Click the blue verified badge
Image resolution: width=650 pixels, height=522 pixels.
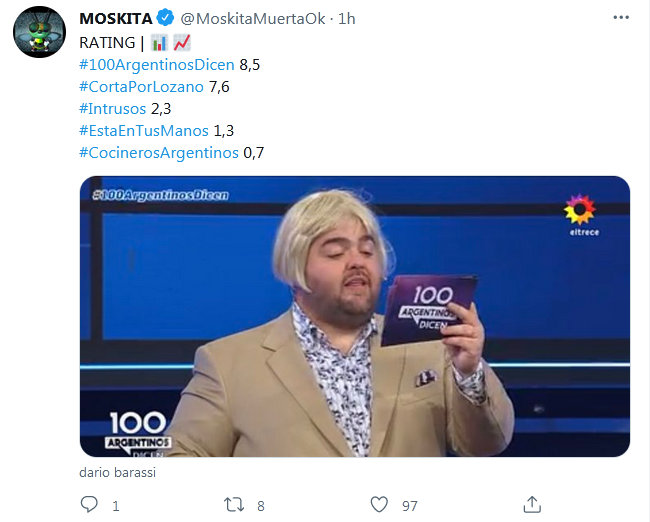click(166, 18)
